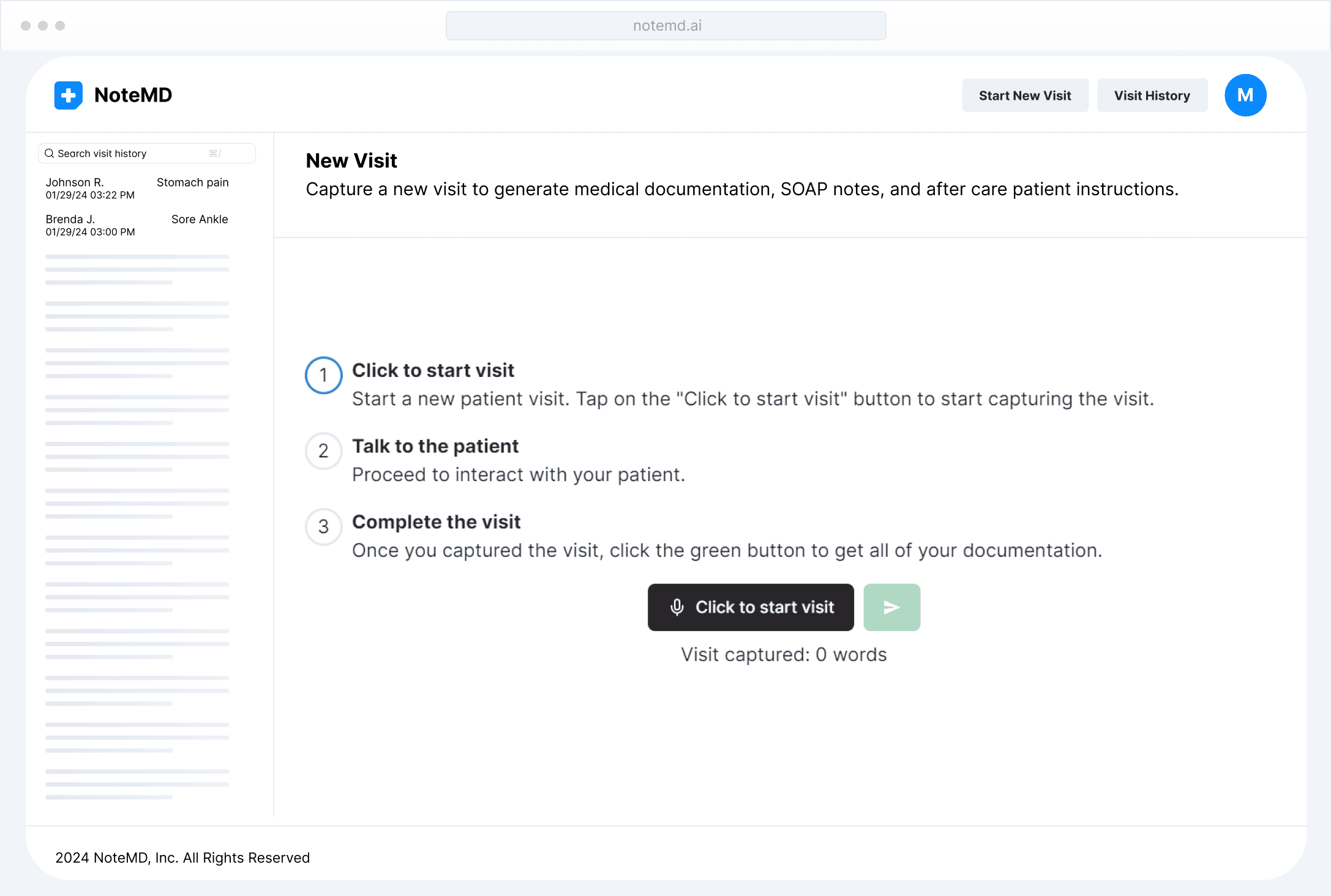The height and width of the screenshot is (896, 1331).
Task: Click the step 1 circle indicator
Action: point(323,375)
